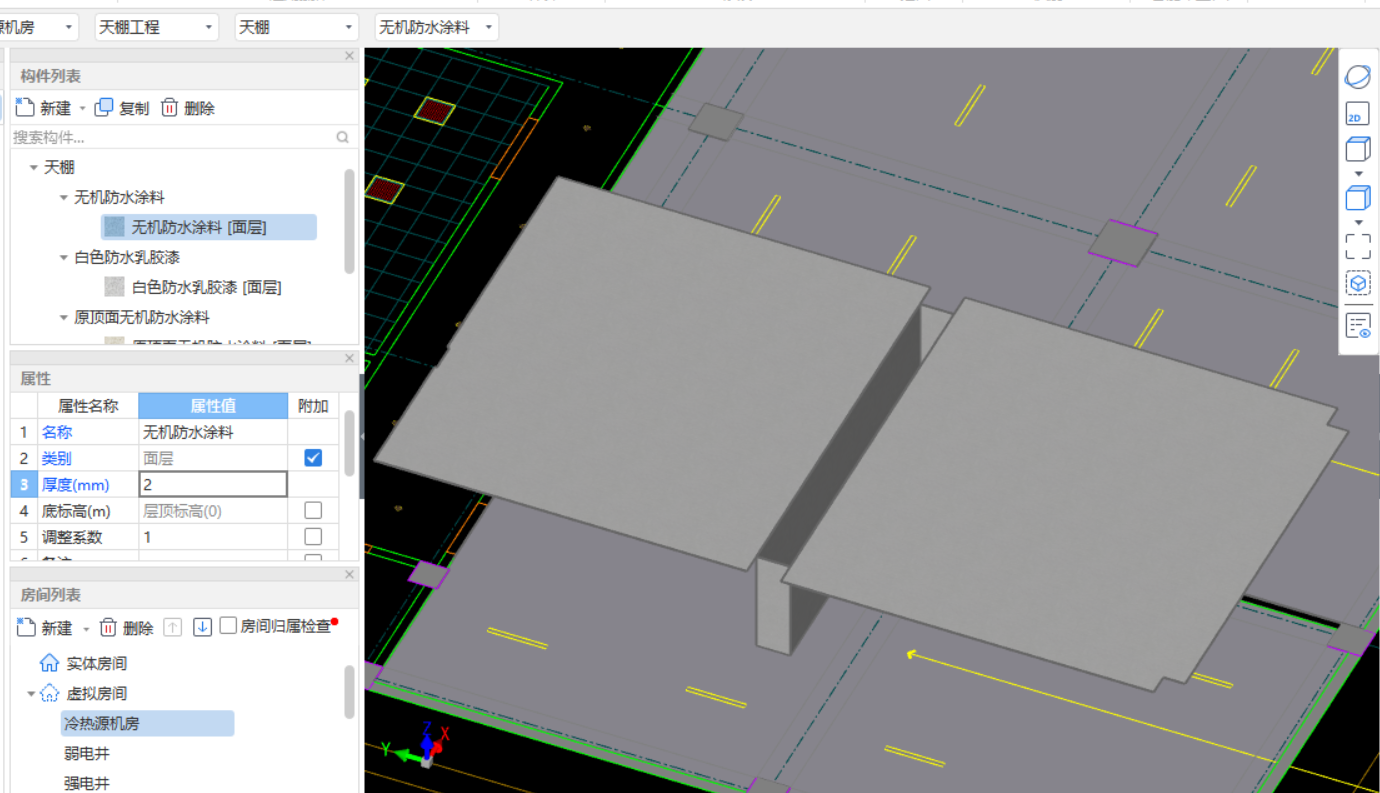This screenshot has width=1380, height=793.
Task: Open the 新建 dropdown arrow in 构件列表
Action: coord(83,108)
